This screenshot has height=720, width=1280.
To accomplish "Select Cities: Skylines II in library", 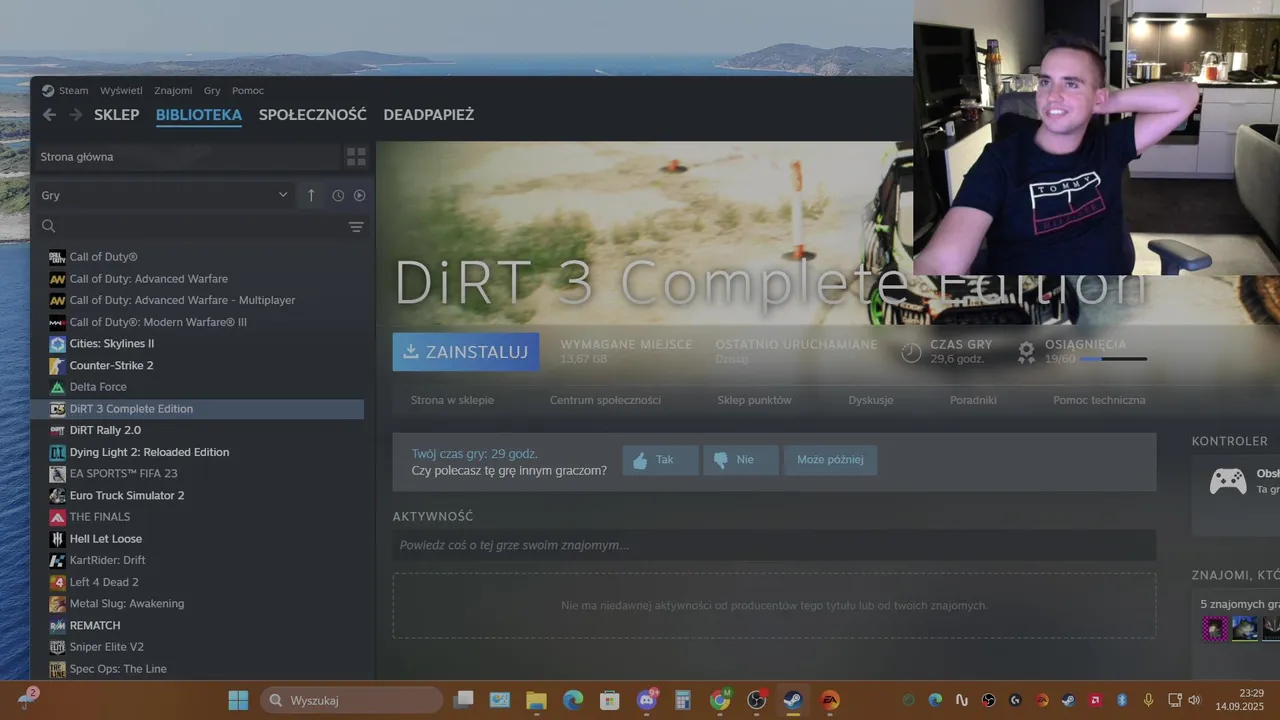I will [x=197, y=343].
